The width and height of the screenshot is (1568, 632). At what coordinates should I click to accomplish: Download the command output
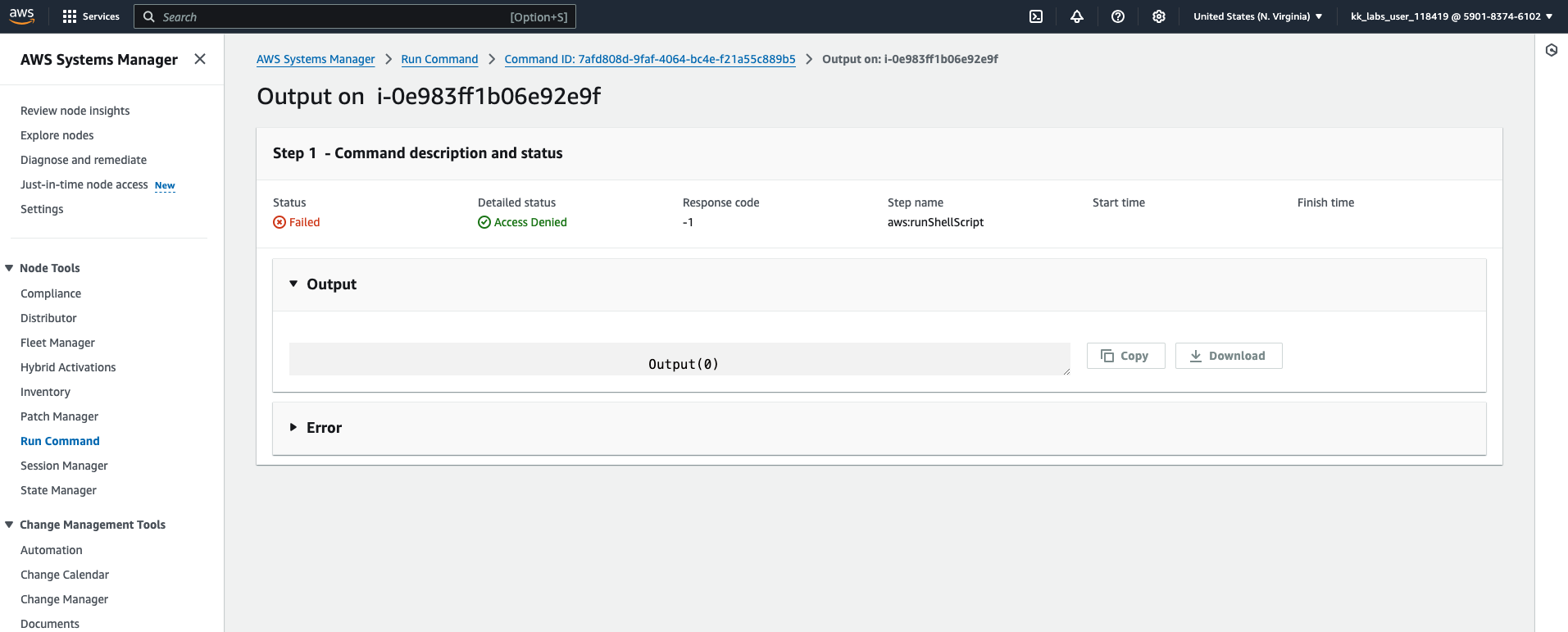tap(1229, 356)
